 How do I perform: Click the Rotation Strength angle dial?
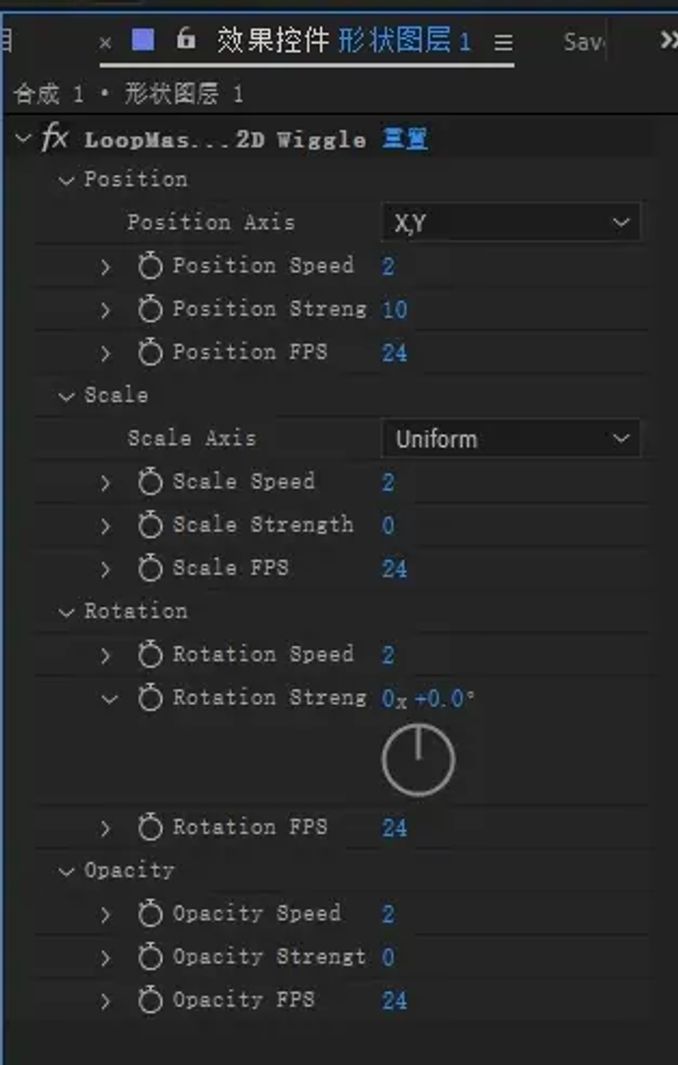(418, 760)
